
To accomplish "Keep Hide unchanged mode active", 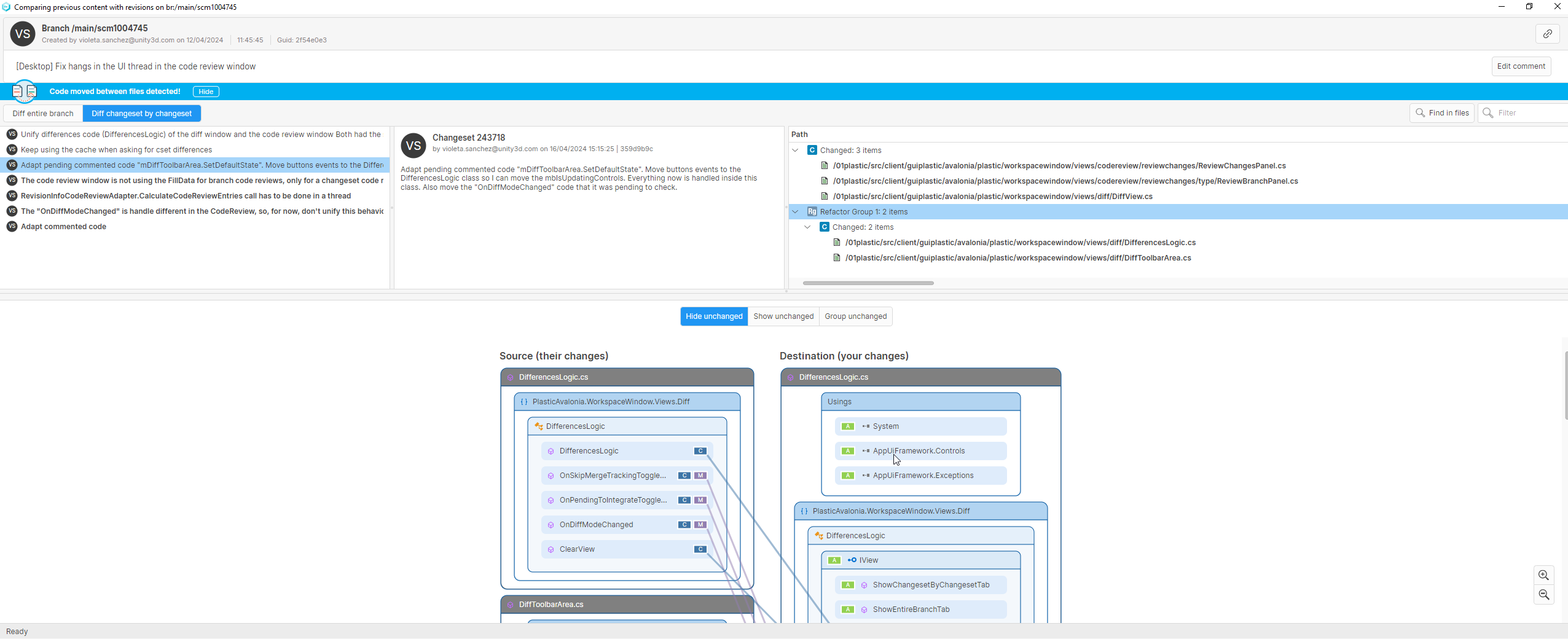I will pos(713,316).
